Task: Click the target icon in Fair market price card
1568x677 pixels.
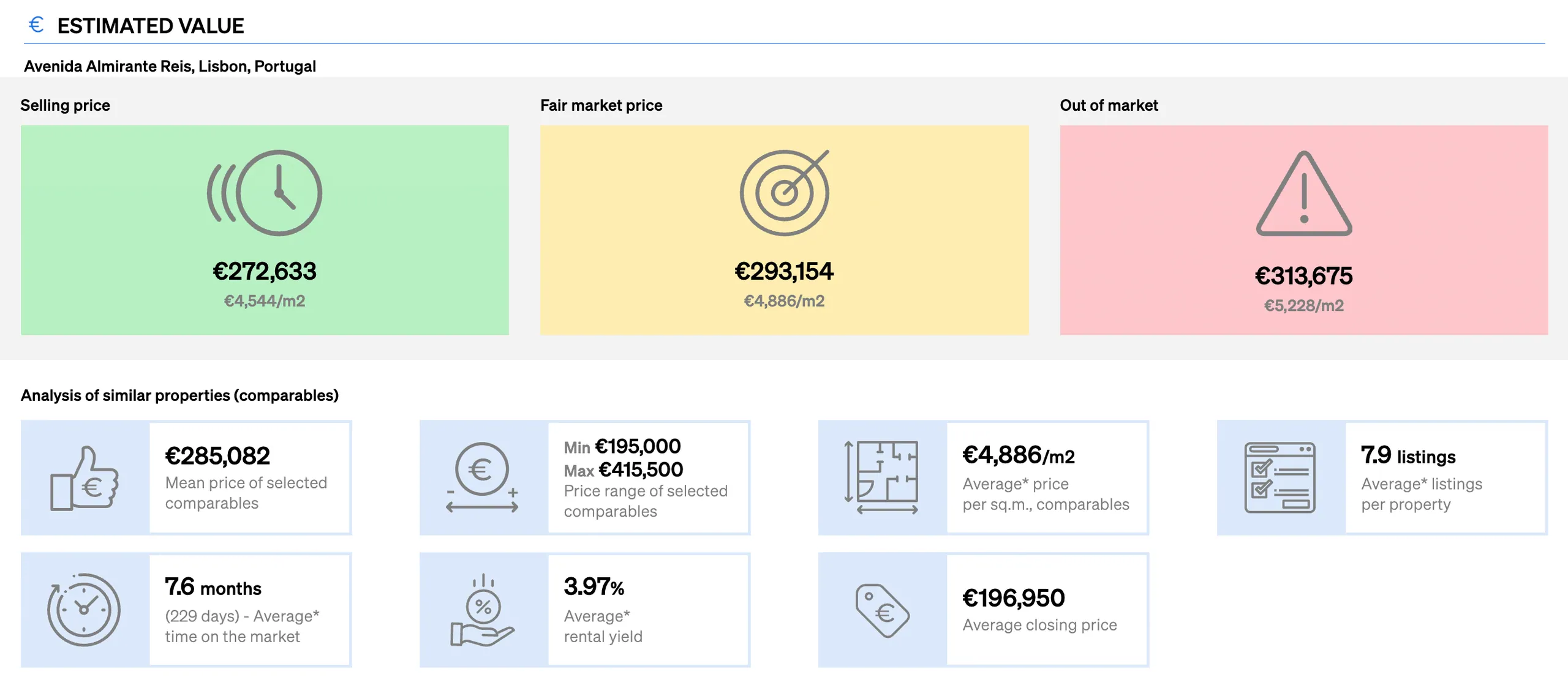Action: 785,193
